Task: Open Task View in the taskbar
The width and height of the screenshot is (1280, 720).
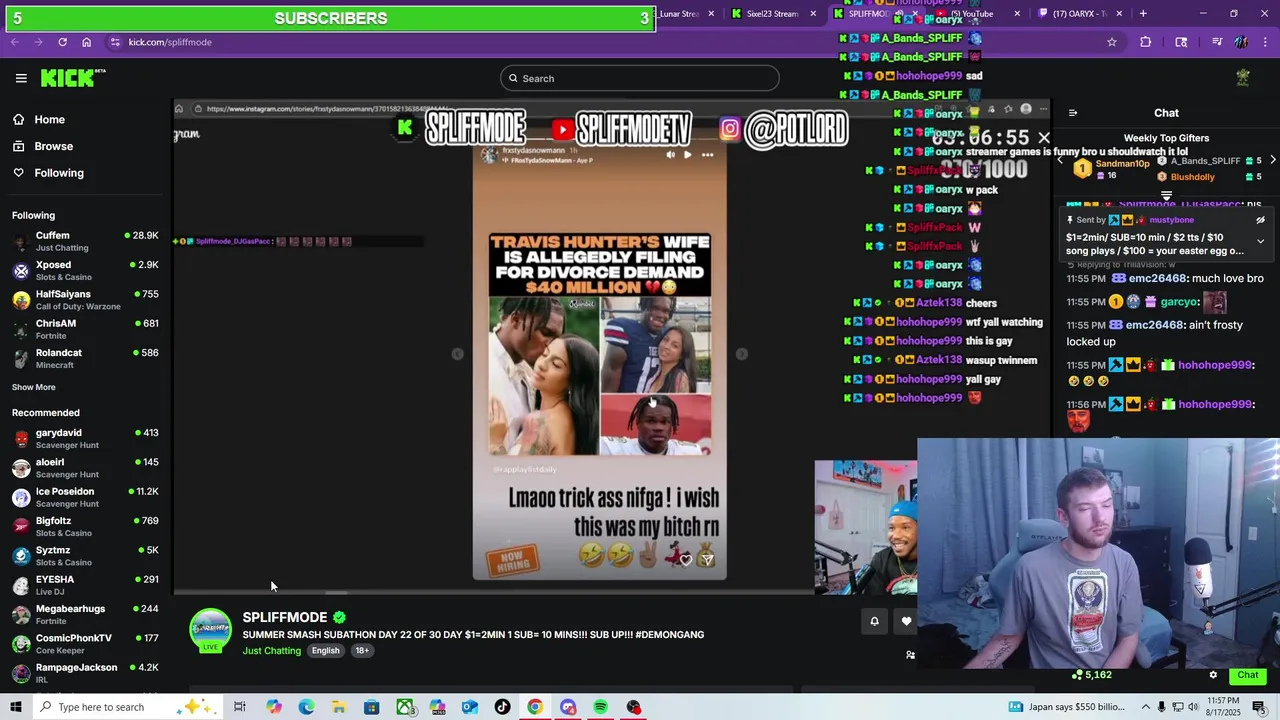Action: pyautogui.click(x=240, y=707)
